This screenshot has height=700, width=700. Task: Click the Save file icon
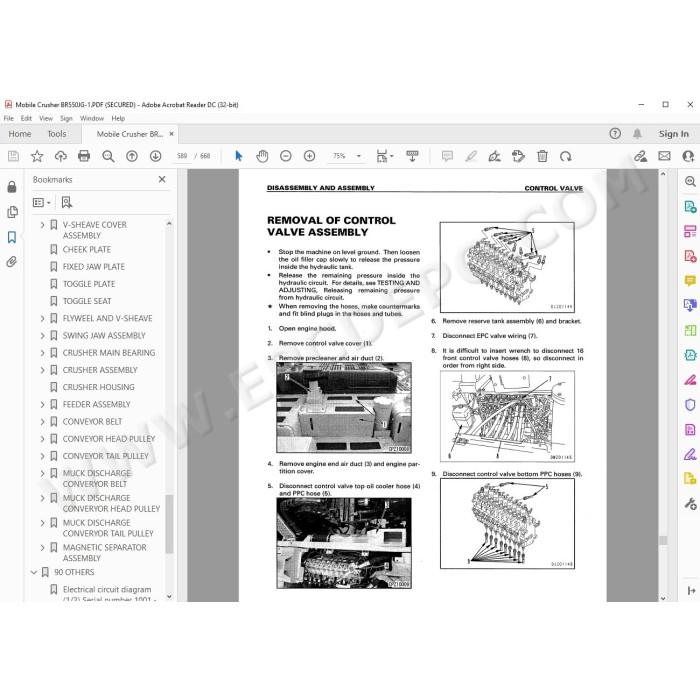[x=13, y=156]
